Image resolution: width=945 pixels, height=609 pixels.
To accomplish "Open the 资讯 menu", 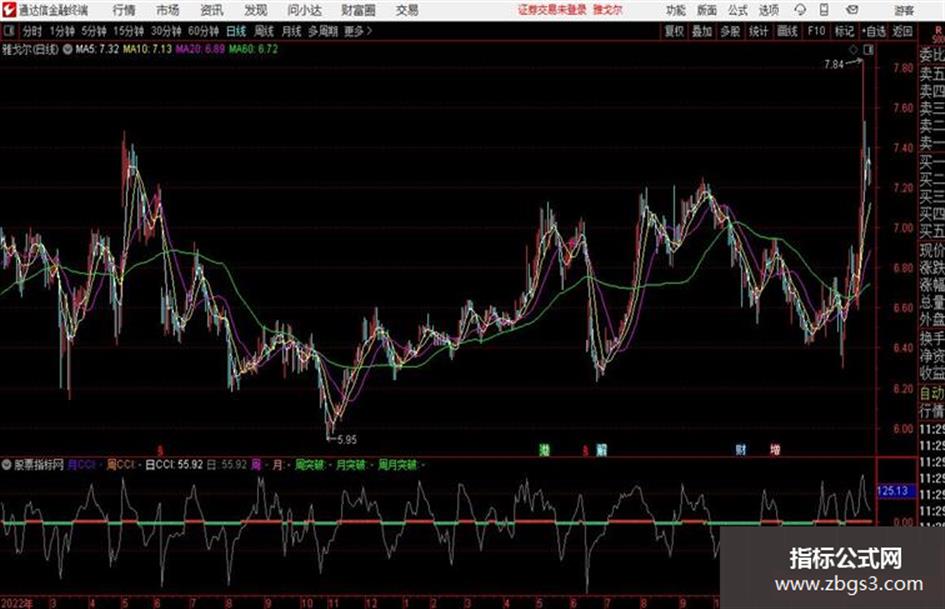I will pos(212,10).
